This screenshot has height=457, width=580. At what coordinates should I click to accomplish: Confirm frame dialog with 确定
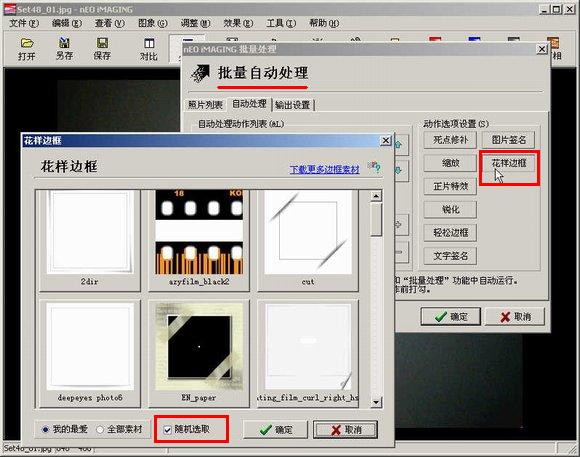276,430
